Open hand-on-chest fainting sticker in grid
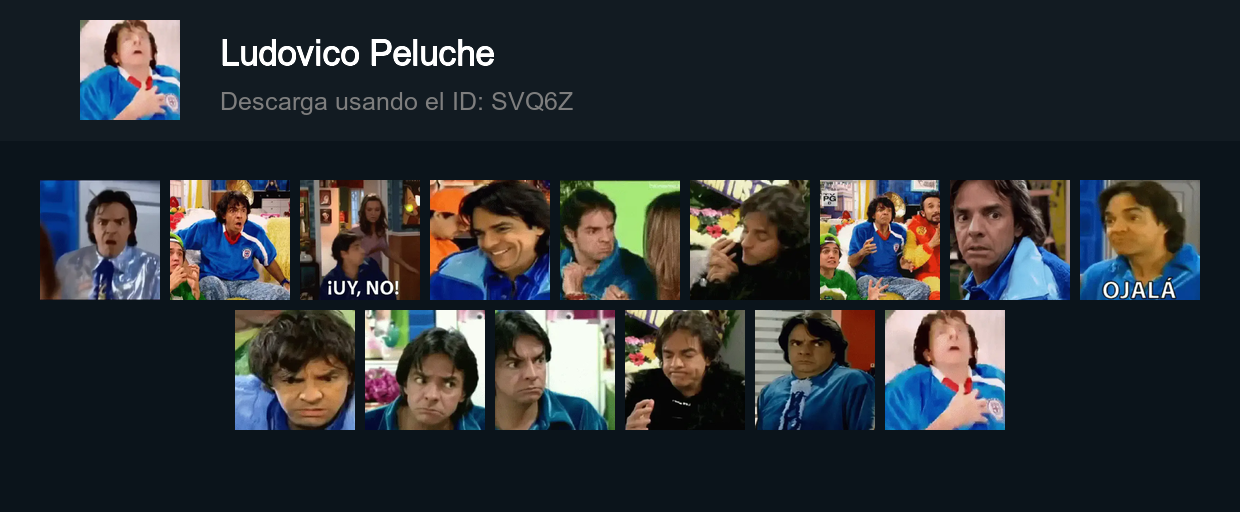1240x512 pixels. [x=945, y=370]
